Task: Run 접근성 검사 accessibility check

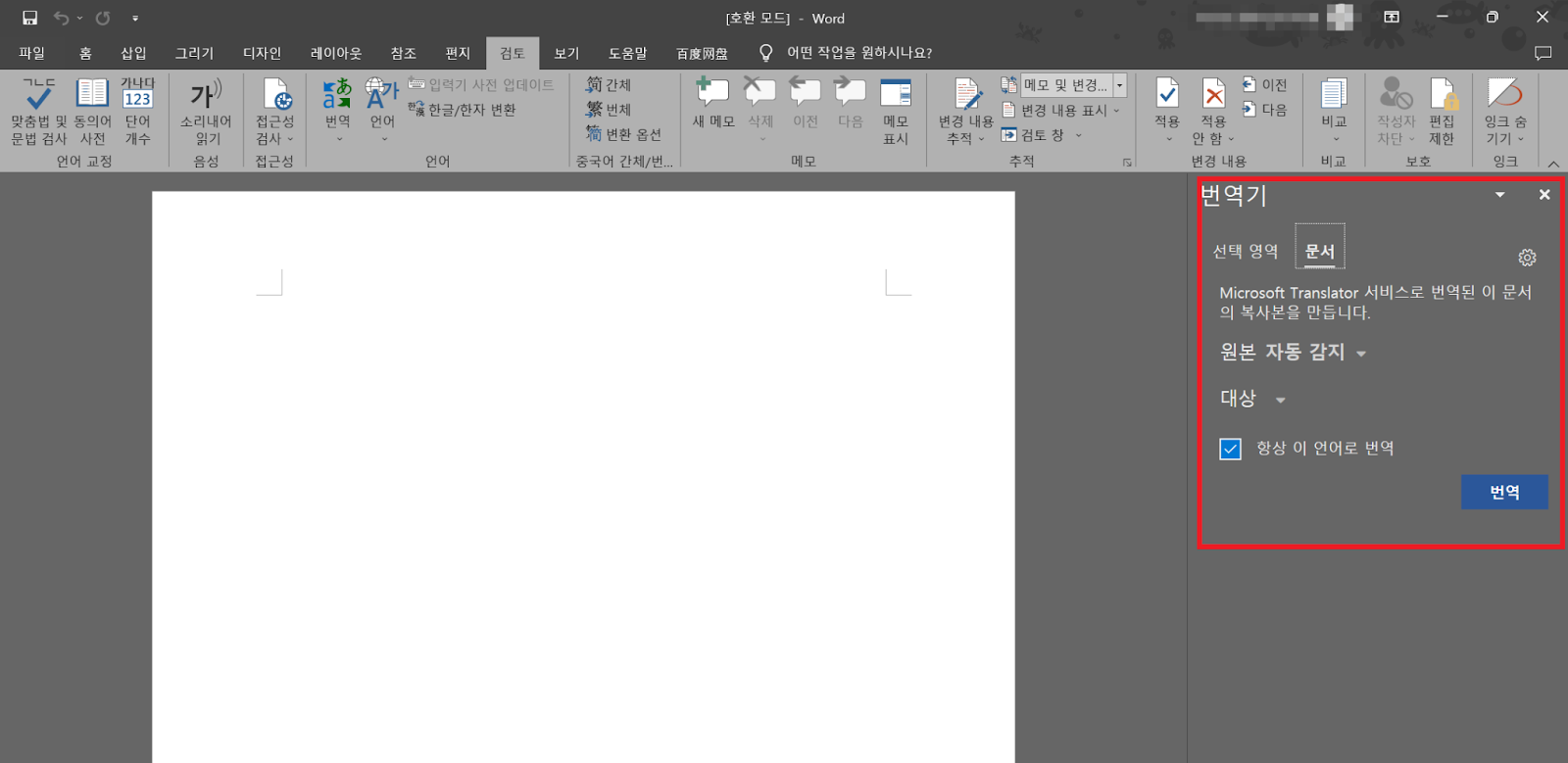Action: coord(274,113)
